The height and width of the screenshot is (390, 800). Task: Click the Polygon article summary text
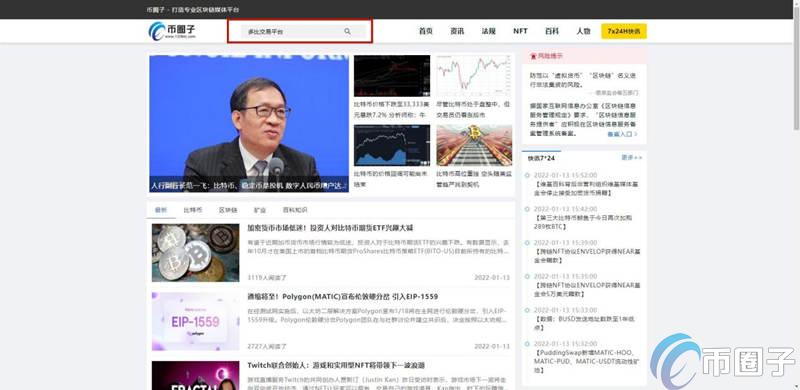pyautogui.click(x=378, y=315)
